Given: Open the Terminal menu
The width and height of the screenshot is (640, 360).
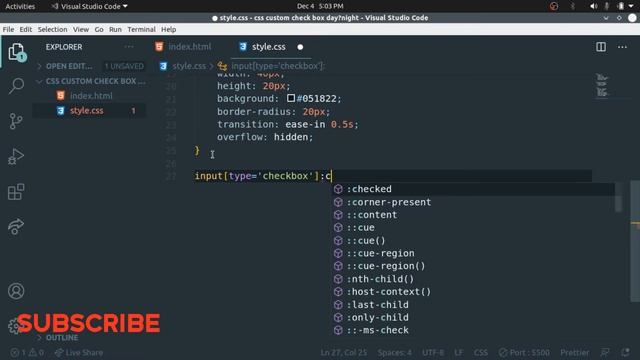Looking at the screenshot, I should (141, 29).
